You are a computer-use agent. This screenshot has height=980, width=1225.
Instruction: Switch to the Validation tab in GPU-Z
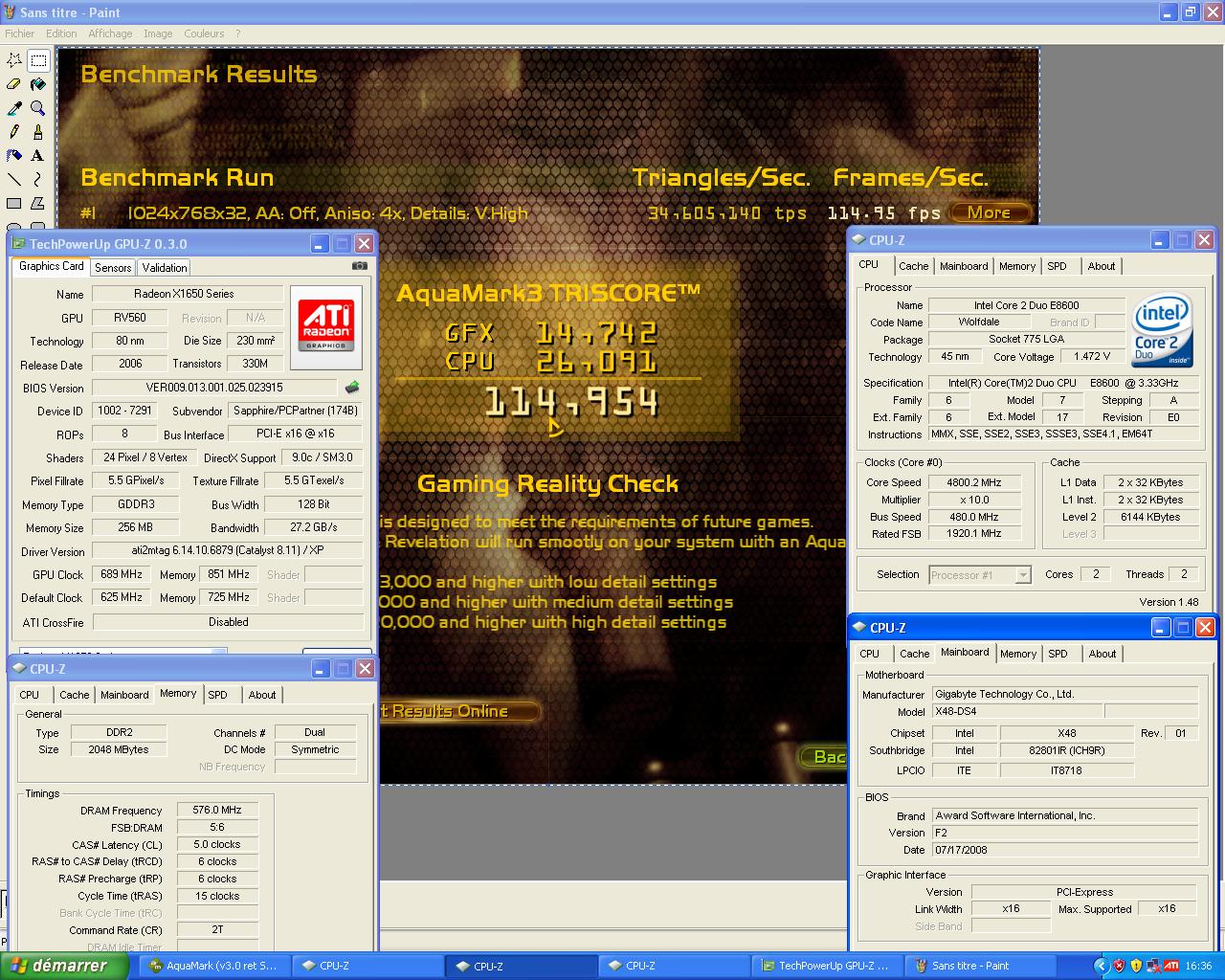pos(165,268)
